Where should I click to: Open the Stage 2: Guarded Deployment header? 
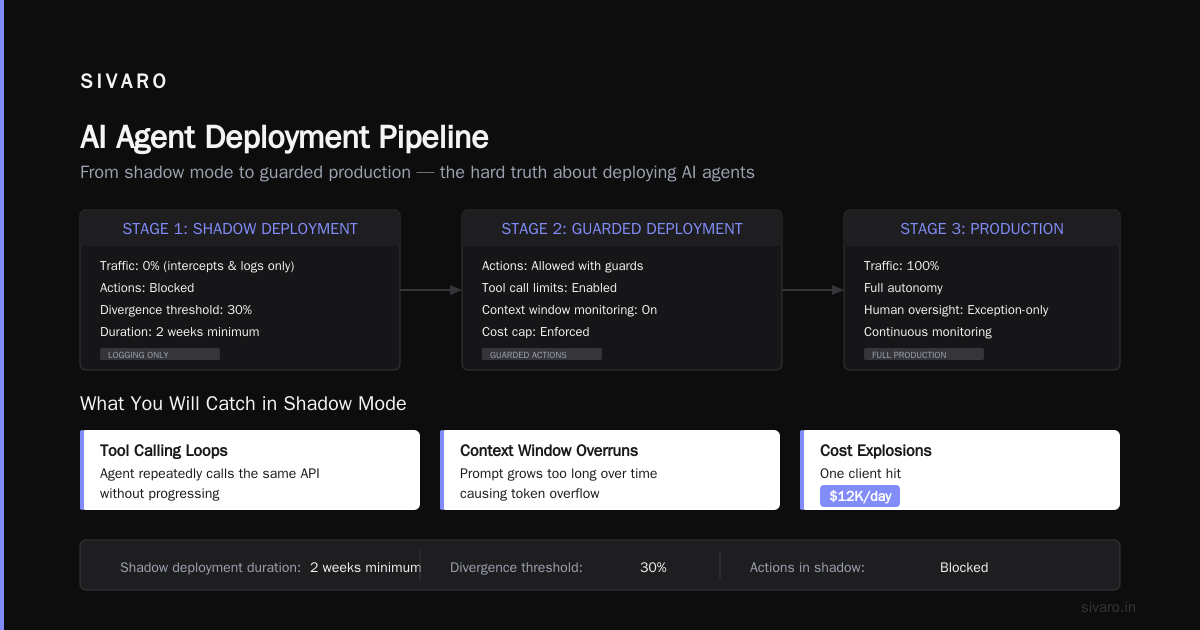[622, 229]
